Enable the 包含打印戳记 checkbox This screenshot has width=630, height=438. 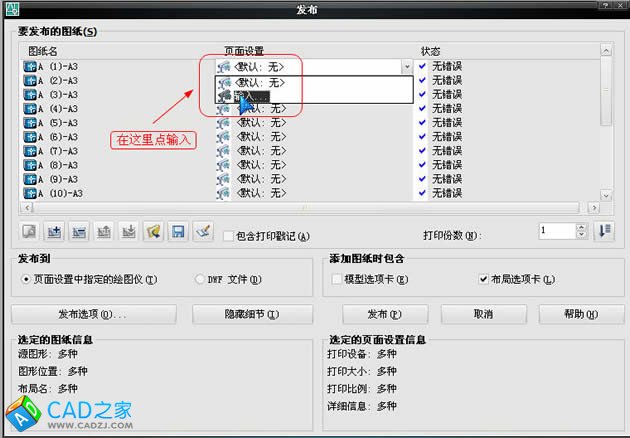coord(229,236)
